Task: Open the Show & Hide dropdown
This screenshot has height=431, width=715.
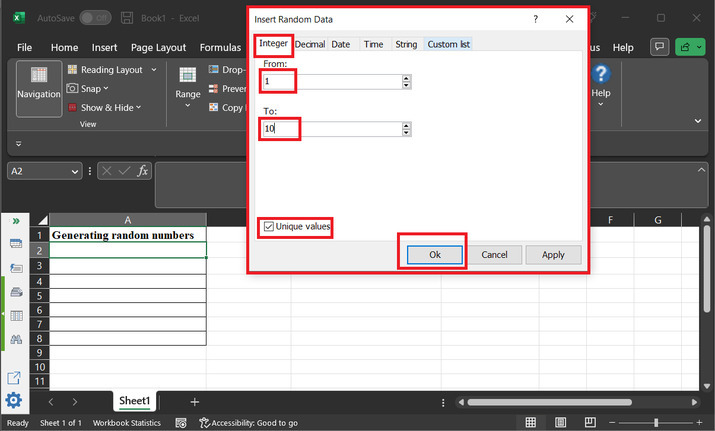Action: pyautogui.click(x=138, y=108)
